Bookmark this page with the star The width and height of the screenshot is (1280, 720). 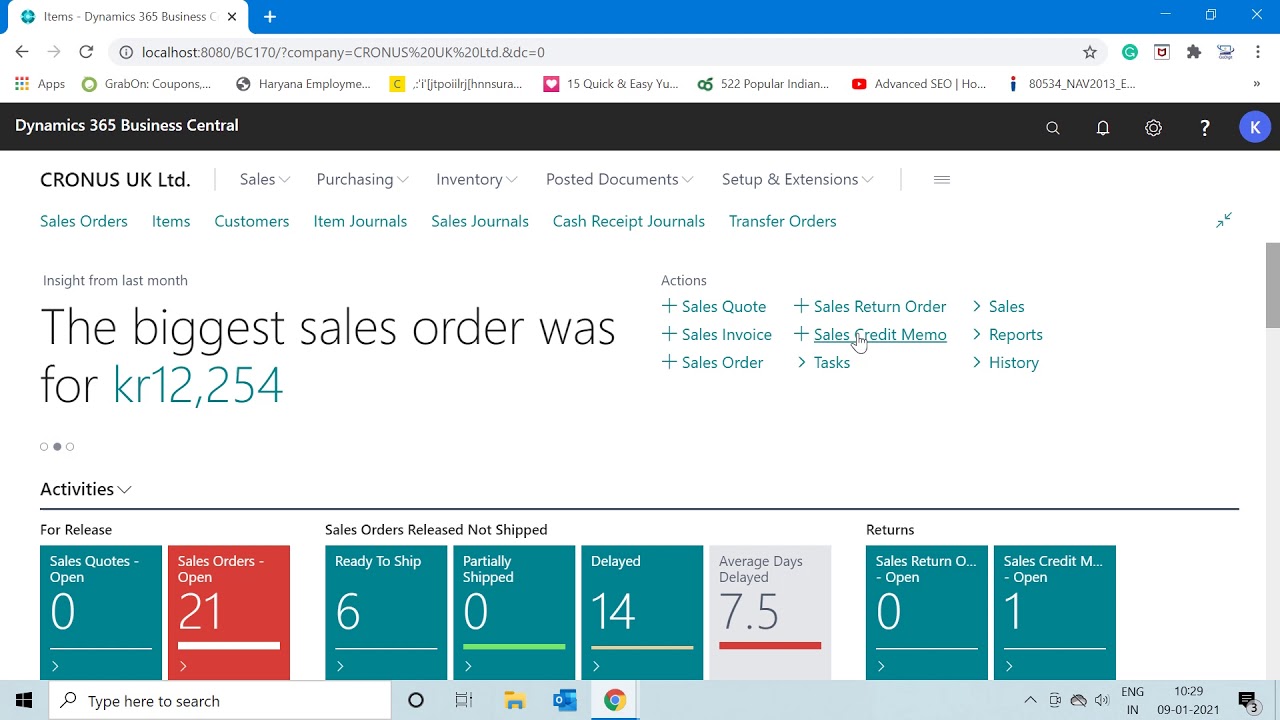[x=1090, y=52]
